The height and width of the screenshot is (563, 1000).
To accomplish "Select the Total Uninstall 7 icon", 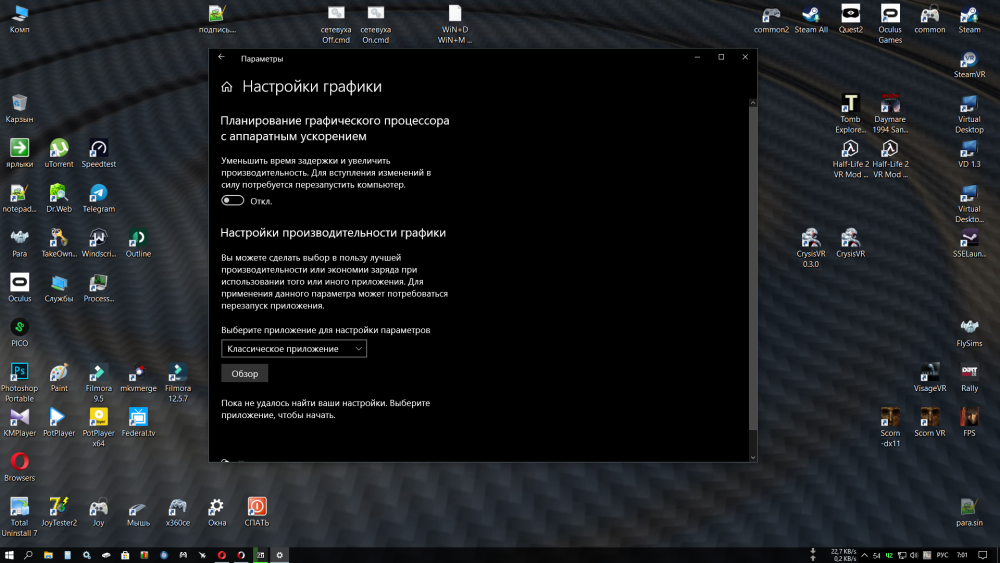I will [x=20, y=516].
